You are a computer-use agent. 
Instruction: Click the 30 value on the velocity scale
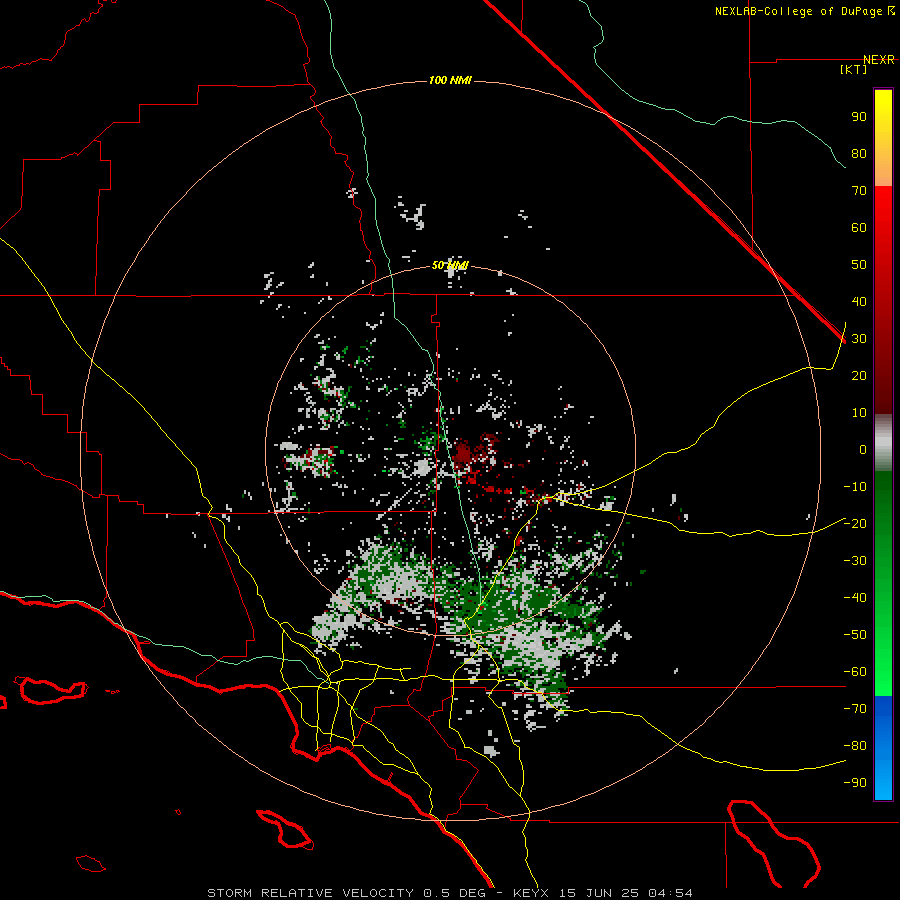[x=859, y=339]
